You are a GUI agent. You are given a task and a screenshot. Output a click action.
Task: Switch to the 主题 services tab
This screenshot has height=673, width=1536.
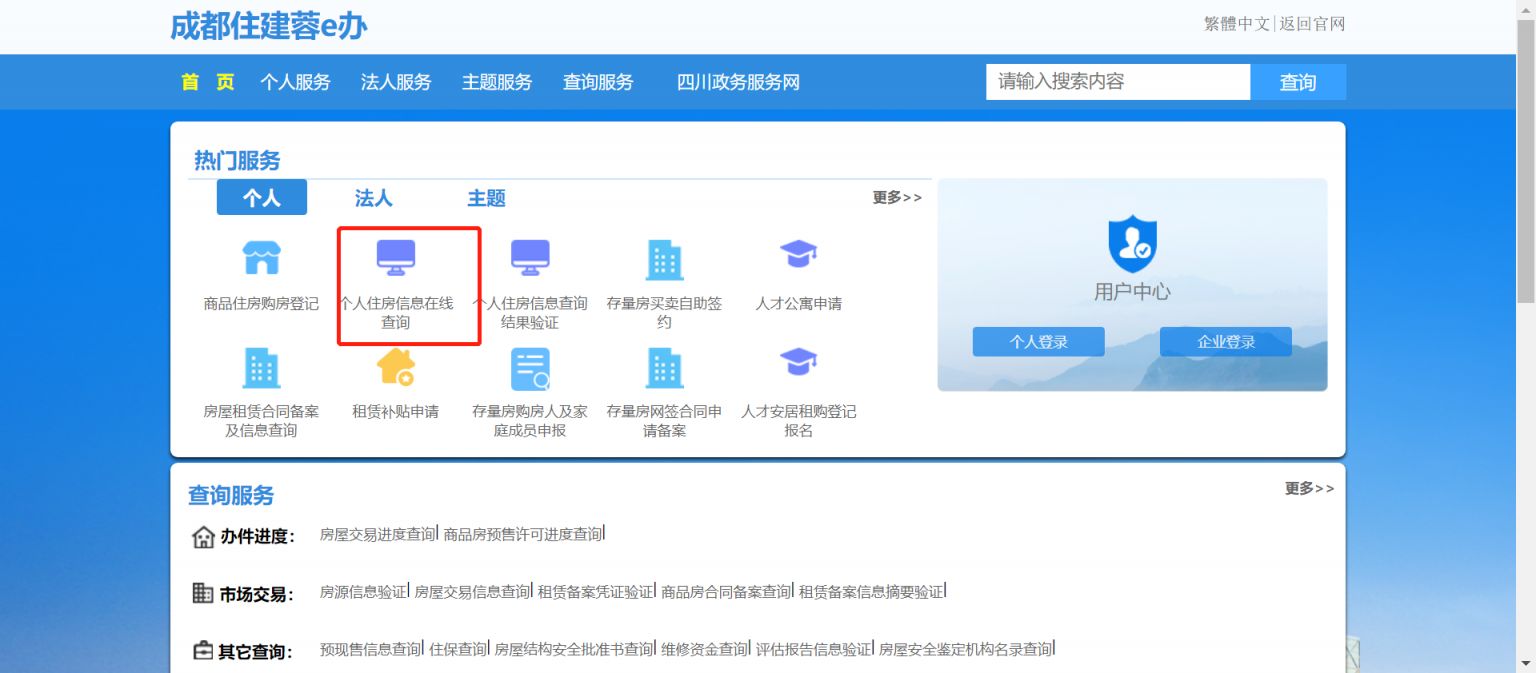click(x=486, y=197)
